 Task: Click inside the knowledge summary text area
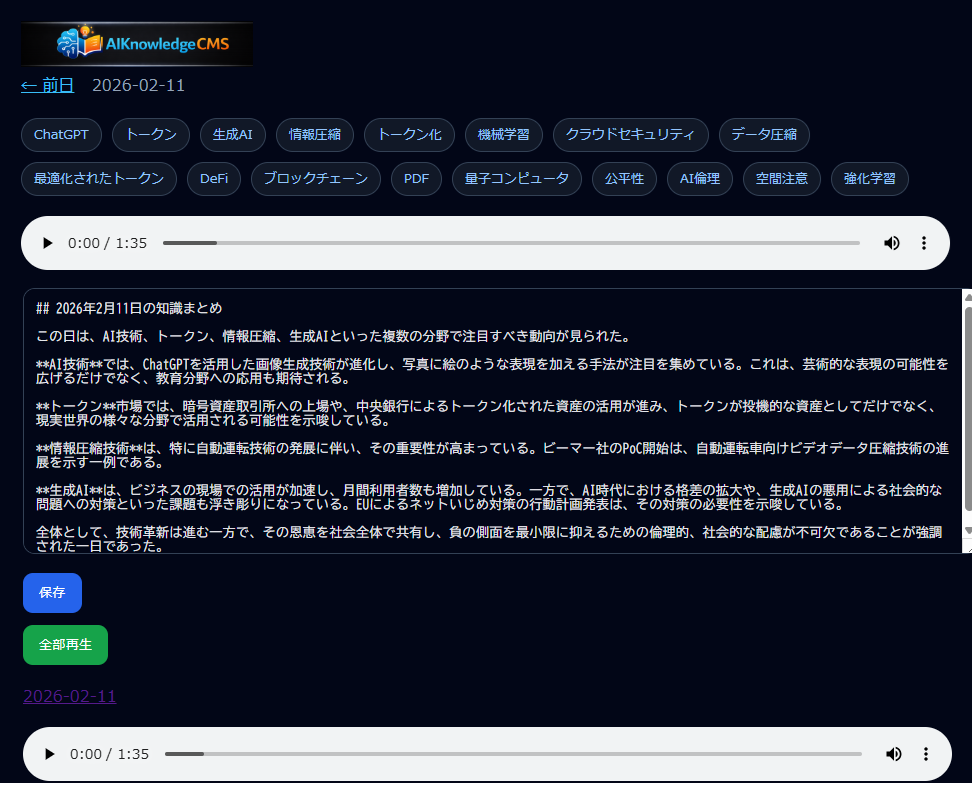[x=490, y=420]
